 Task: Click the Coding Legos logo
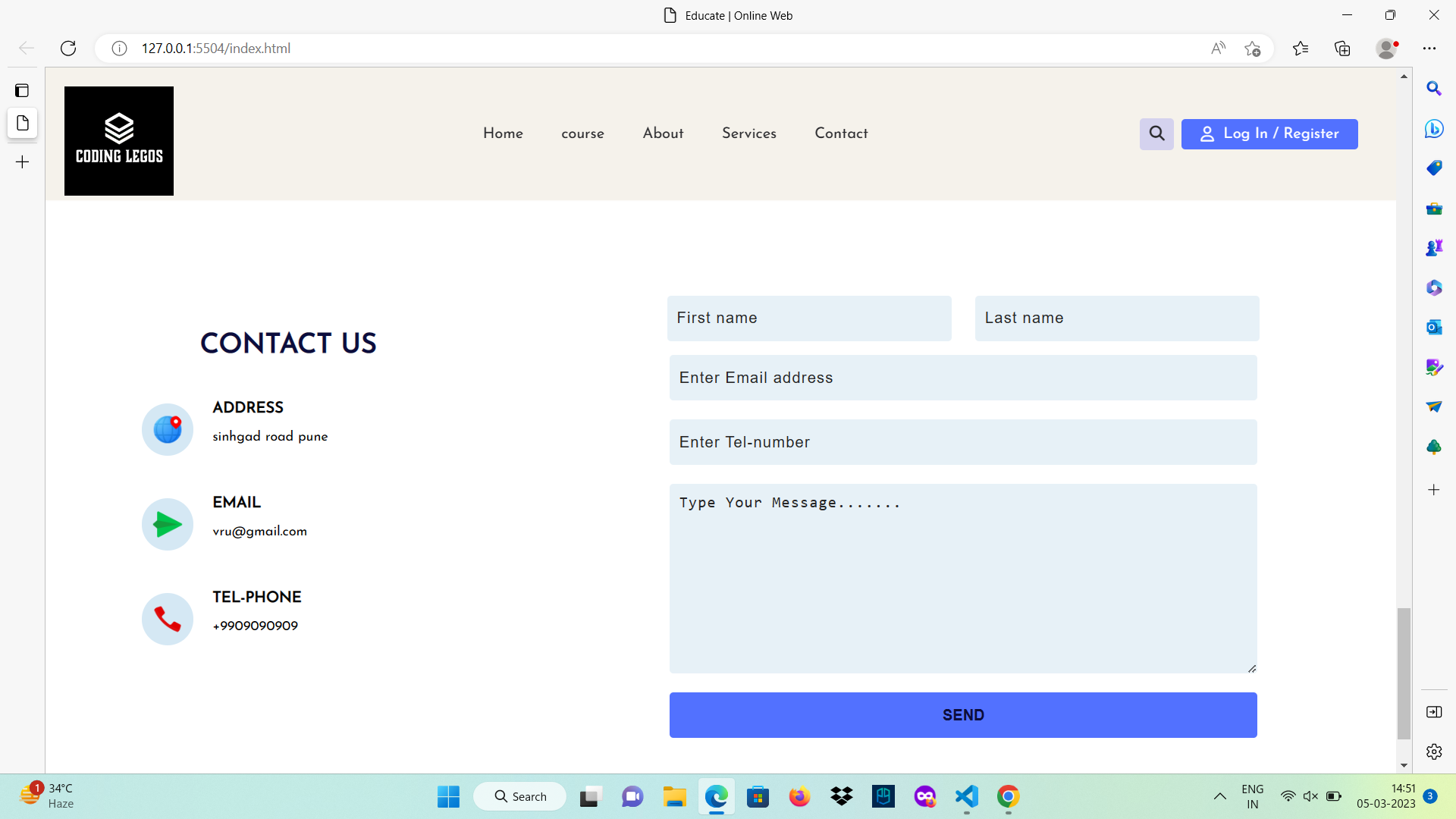(x=118, y=140)
